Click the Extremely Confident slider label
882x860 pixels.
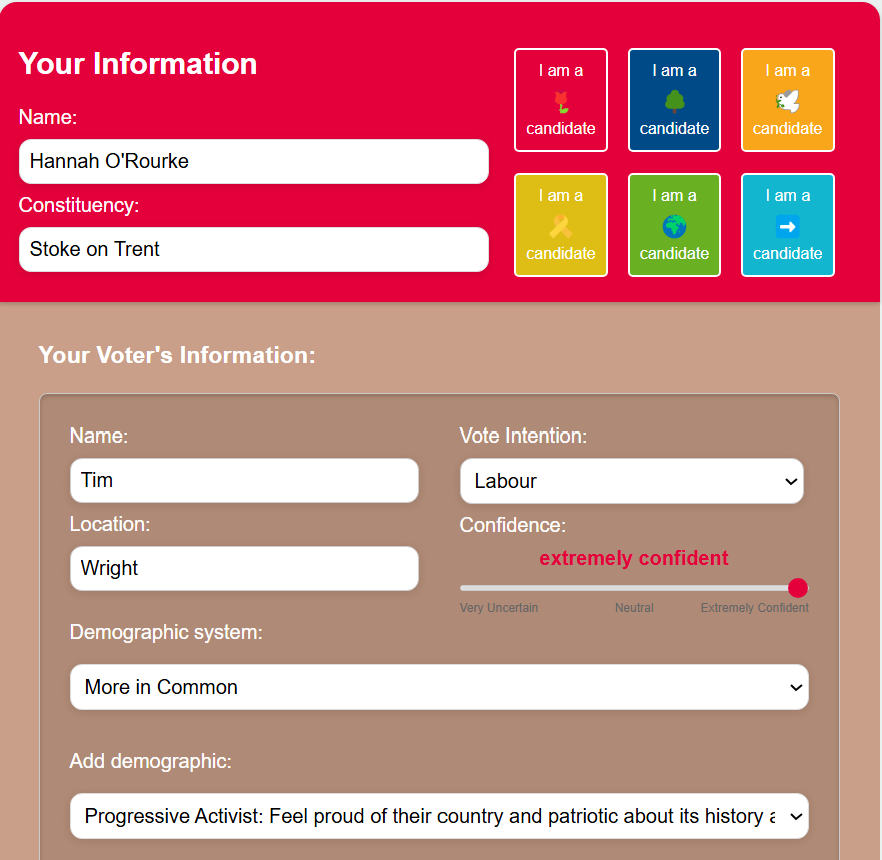pos(754,607)
